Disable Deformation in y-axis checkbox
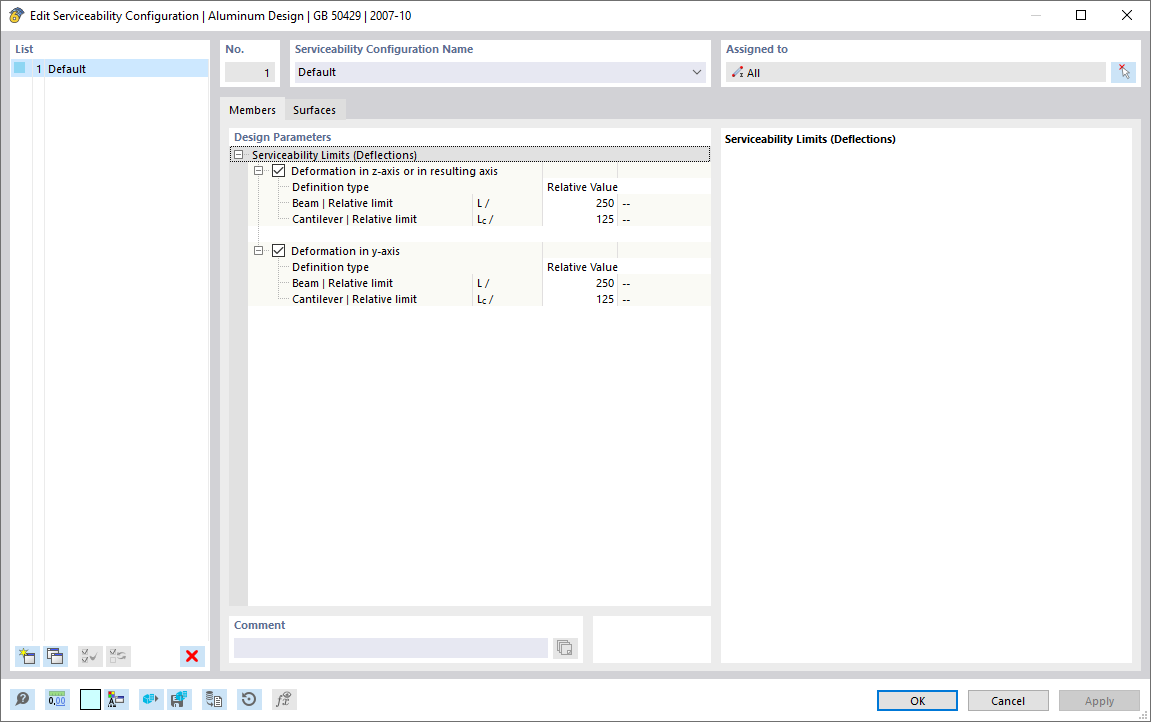Image resolution: width=1151 pixels, height=722 pixels. 278,250
